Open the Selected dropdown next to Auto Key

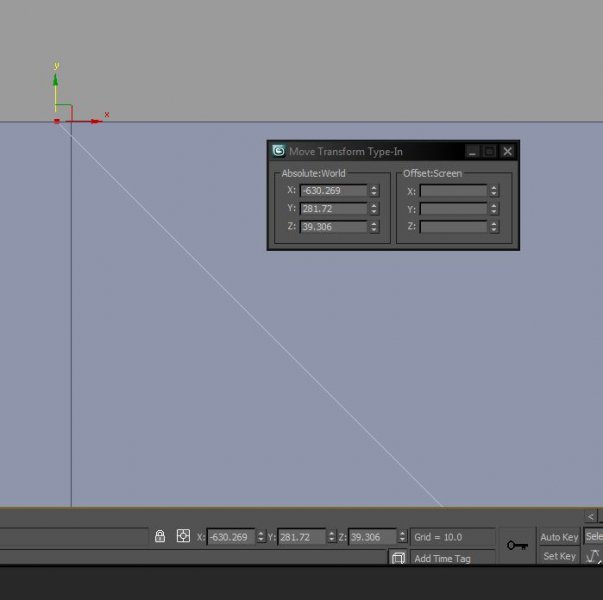[593, 536]
